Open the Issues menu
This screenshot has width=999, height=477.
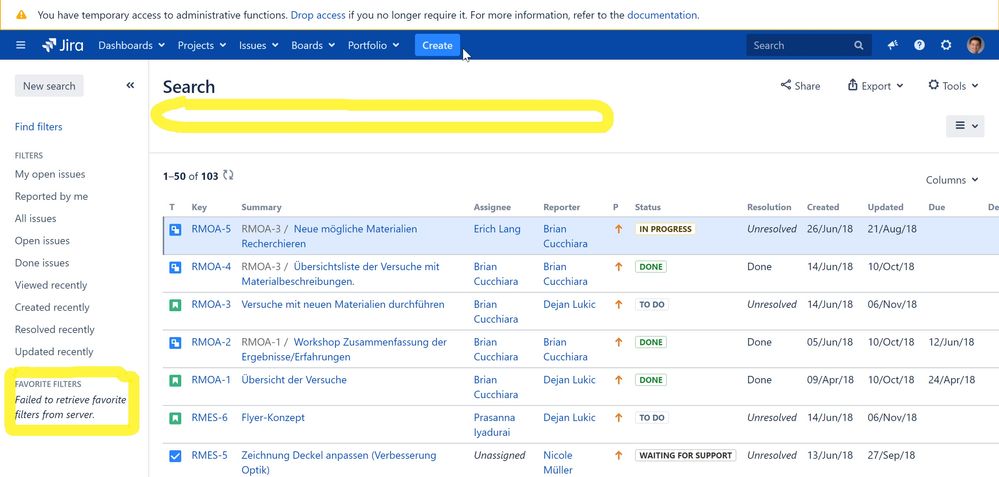click(259, 45)
